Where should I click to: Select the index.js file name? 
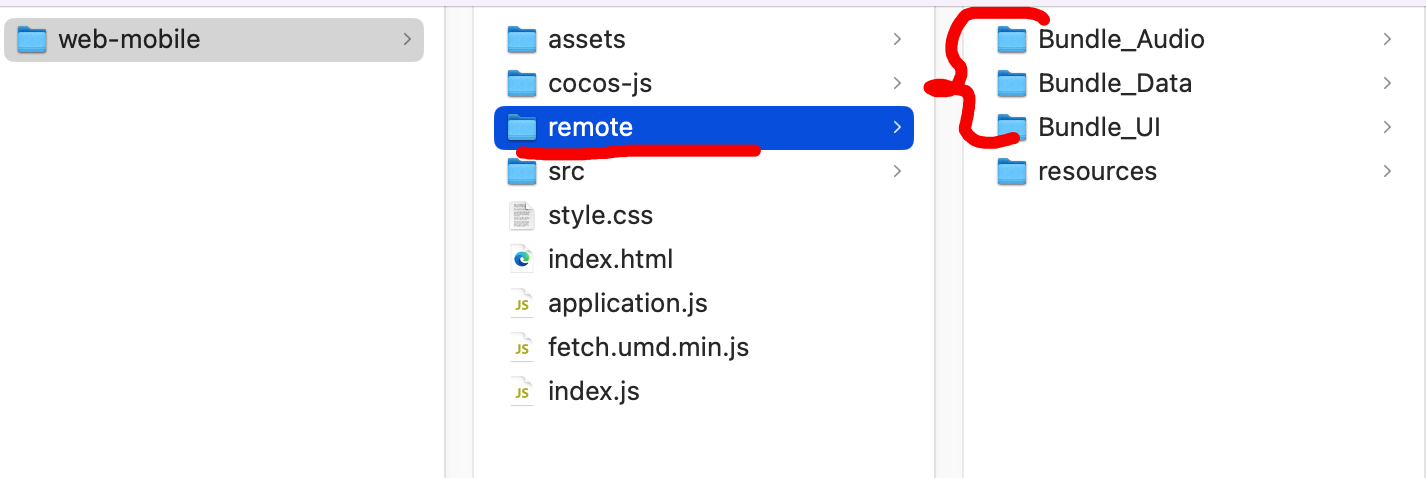coord(593,392)
